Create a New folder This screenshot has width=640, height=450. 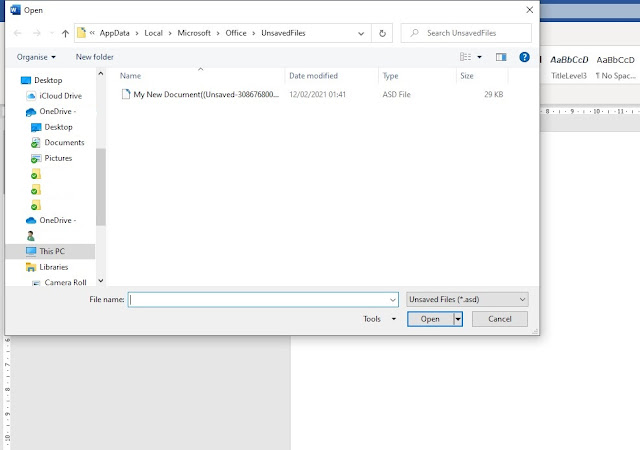(x=95, y=57)
